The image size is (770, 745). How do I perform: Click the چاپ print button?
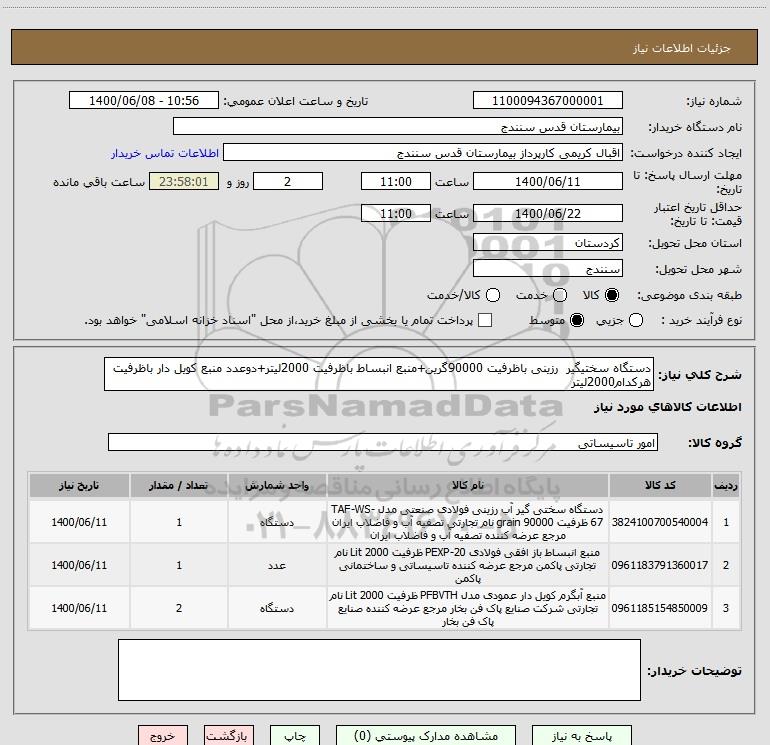point(295,736)
